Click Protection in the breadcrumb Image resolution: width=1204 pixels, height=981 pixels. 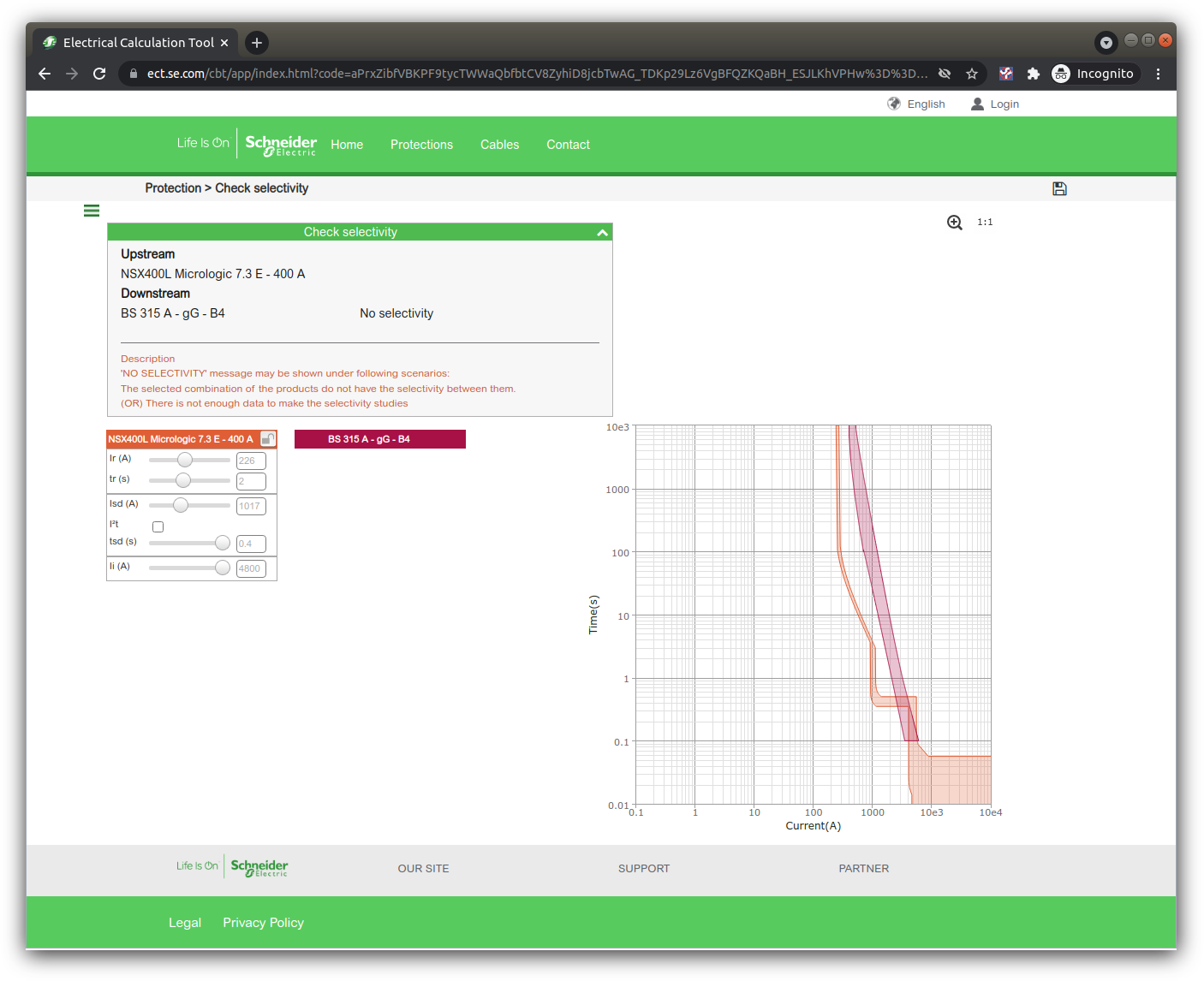173,188
